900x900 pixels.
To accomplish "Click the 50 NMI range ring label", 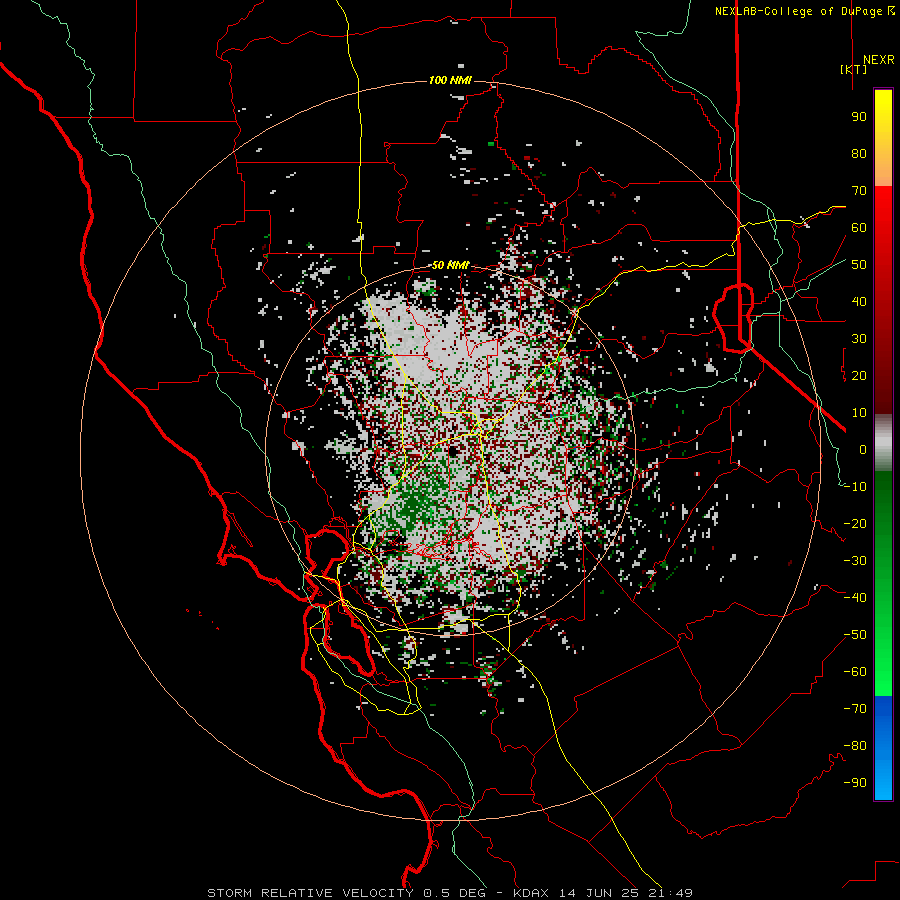I will tap(450, 265).
